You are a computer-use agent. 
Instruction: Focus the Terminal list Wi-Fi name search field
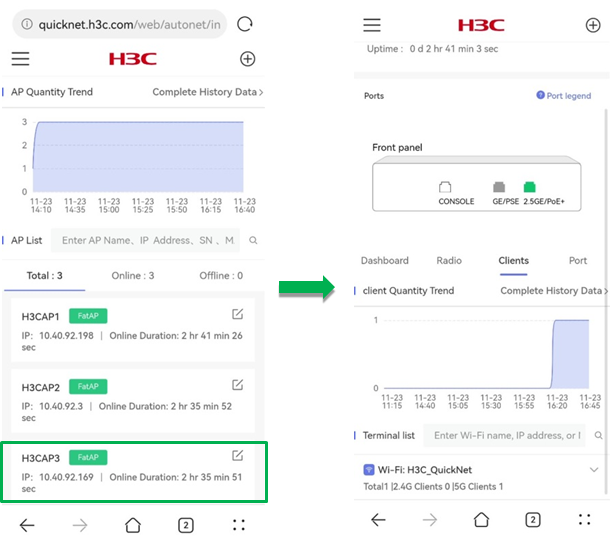(504, 435)
